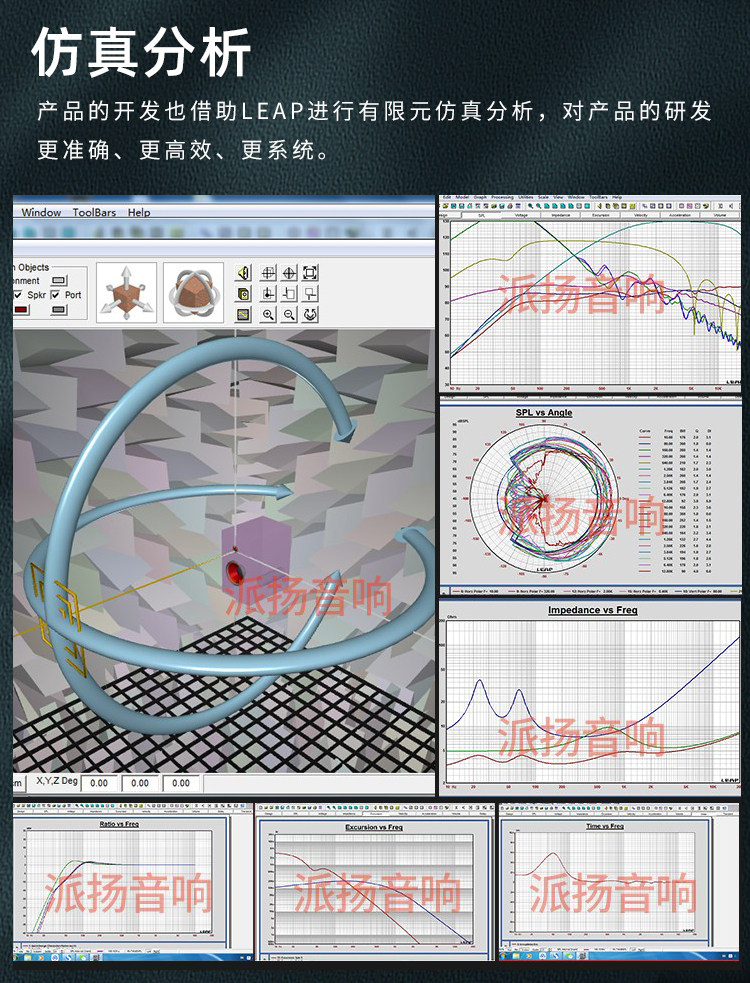
Task: Click the speaker sound icon button
Action: pyautogui.click(x=244, y=273)
